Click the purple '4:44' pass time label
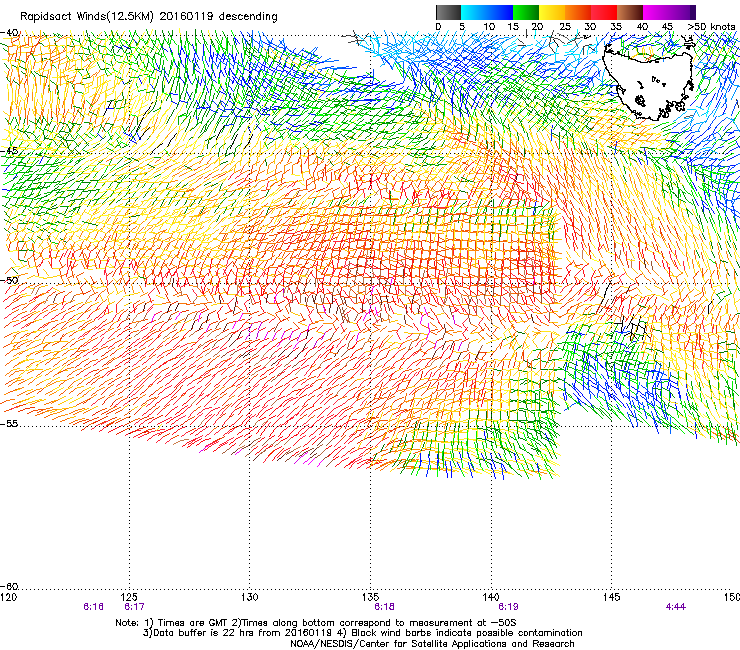Viewport: 740px width, 650px height. click(676, 607)
